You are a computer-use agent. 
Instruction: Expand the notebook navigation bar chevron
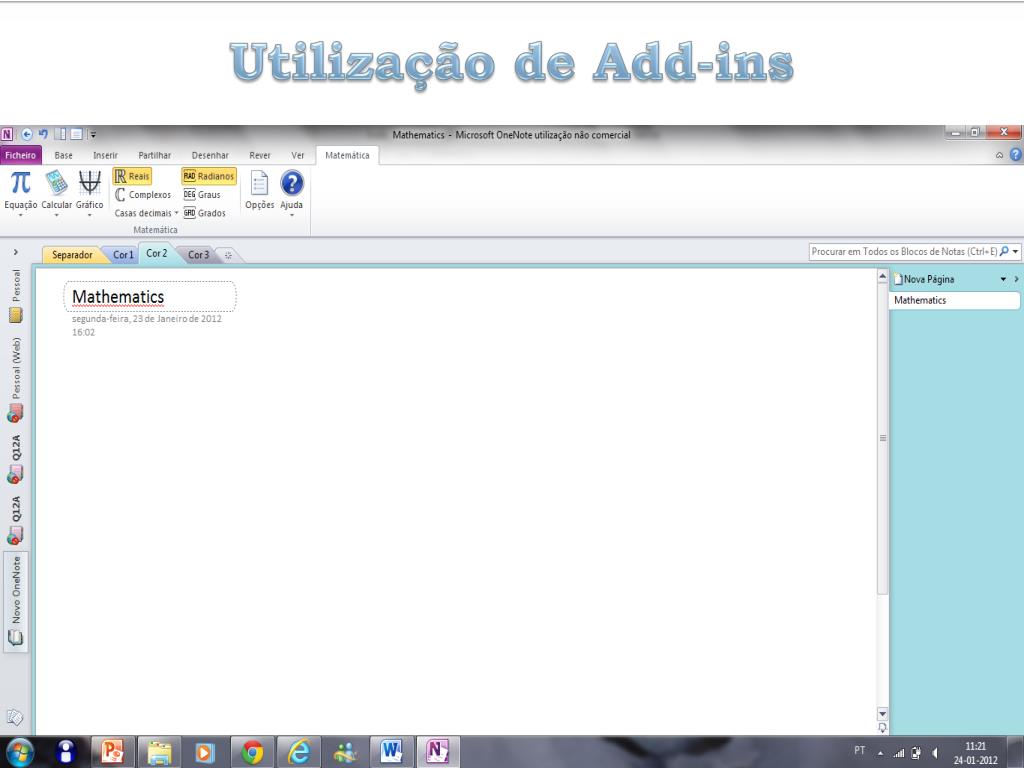16,252
